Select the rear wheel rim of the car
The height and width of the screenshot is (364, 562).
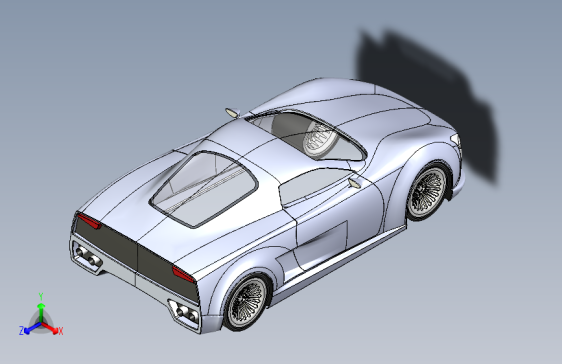point(247,301)
